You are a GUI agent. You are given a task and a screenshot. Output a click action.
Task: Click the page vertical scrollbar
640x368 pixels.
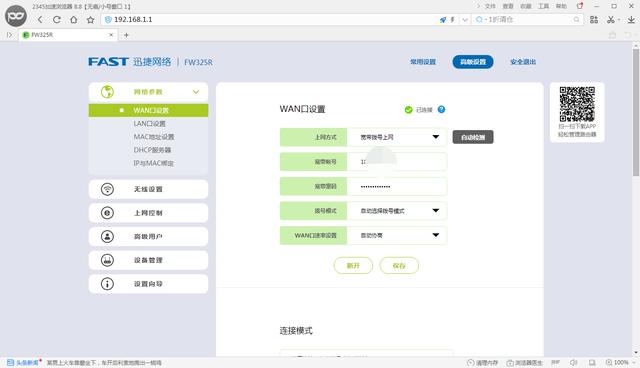pos(636,113)
